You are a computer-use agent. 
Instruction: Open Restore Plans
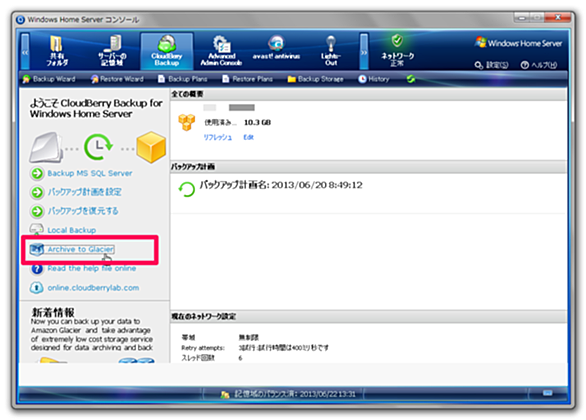click(247, 79)
